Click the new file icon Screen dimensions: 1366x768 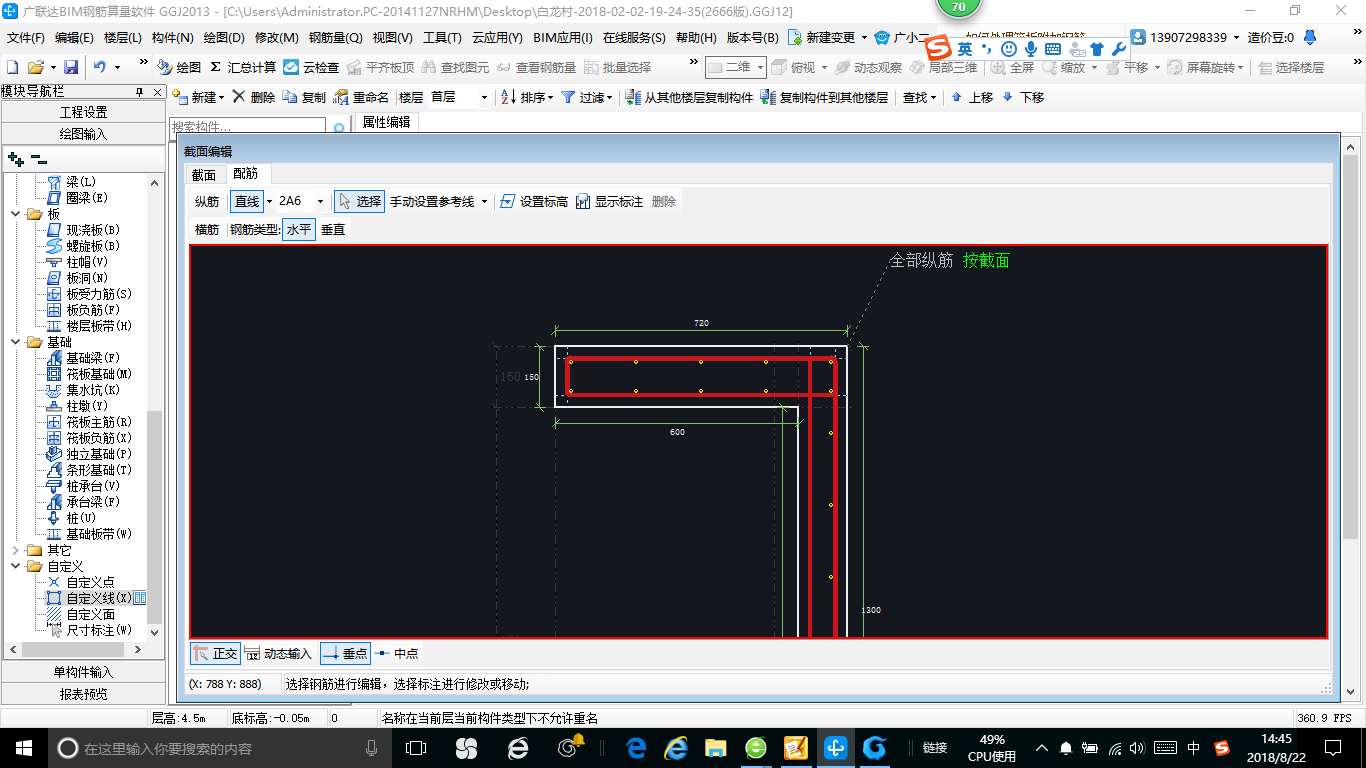tap(12, 67)
